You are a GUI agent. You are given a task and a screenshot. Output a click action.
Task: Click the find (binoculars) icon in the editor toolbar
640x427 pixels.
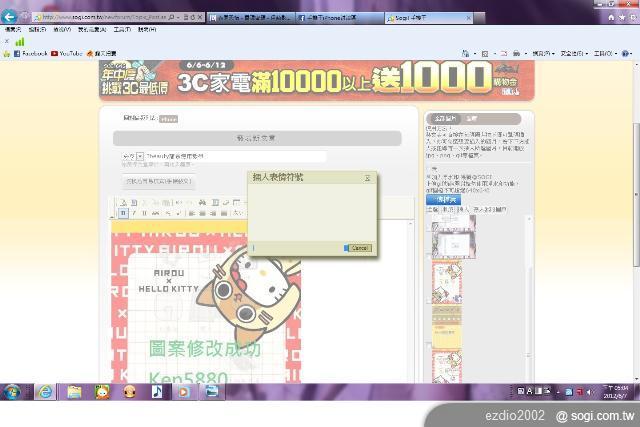point(202,202)
